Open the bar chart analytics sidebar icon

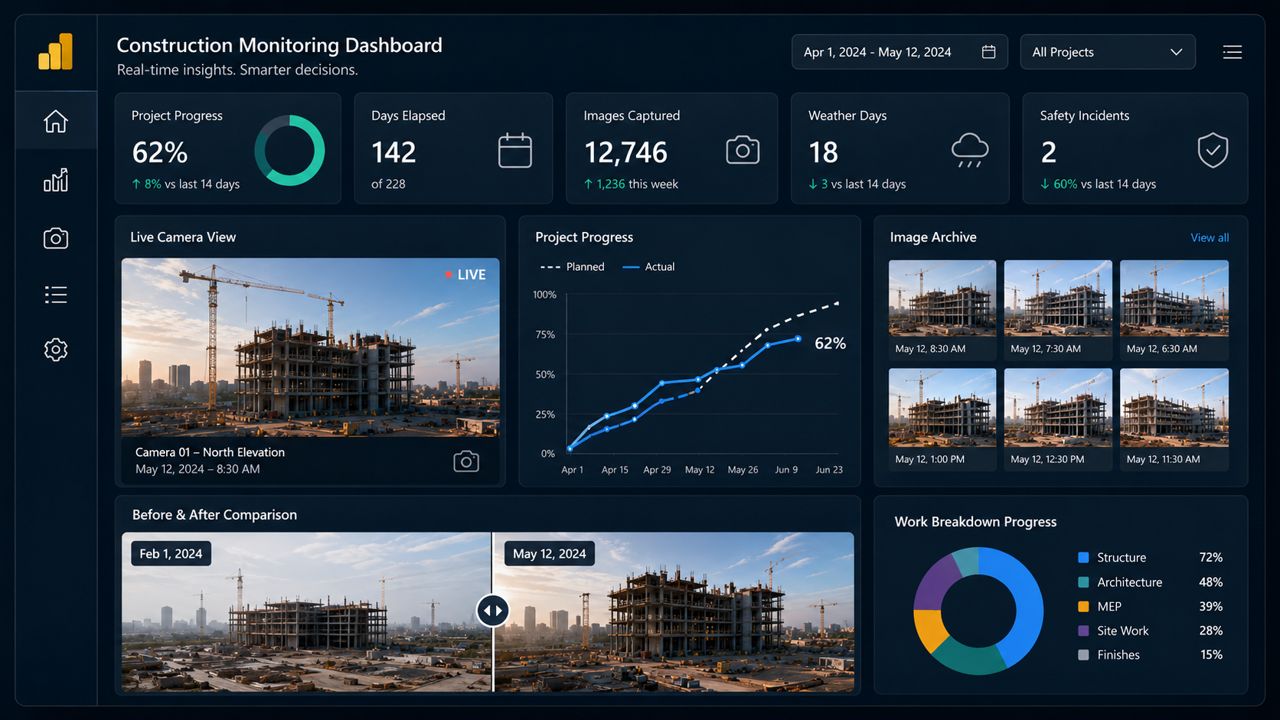pos(56,180)
